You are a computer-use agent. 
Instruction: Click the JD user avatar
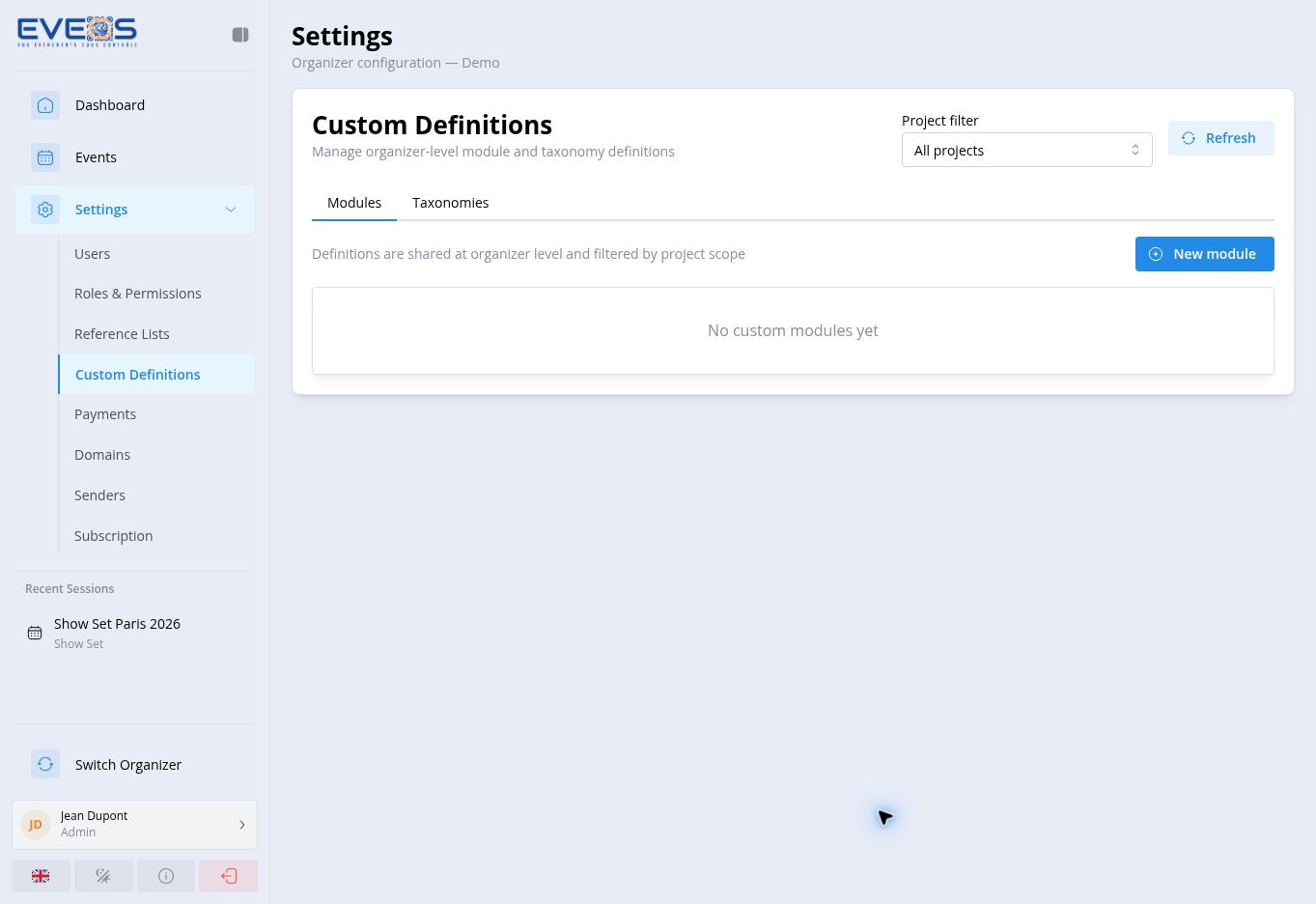36,825
